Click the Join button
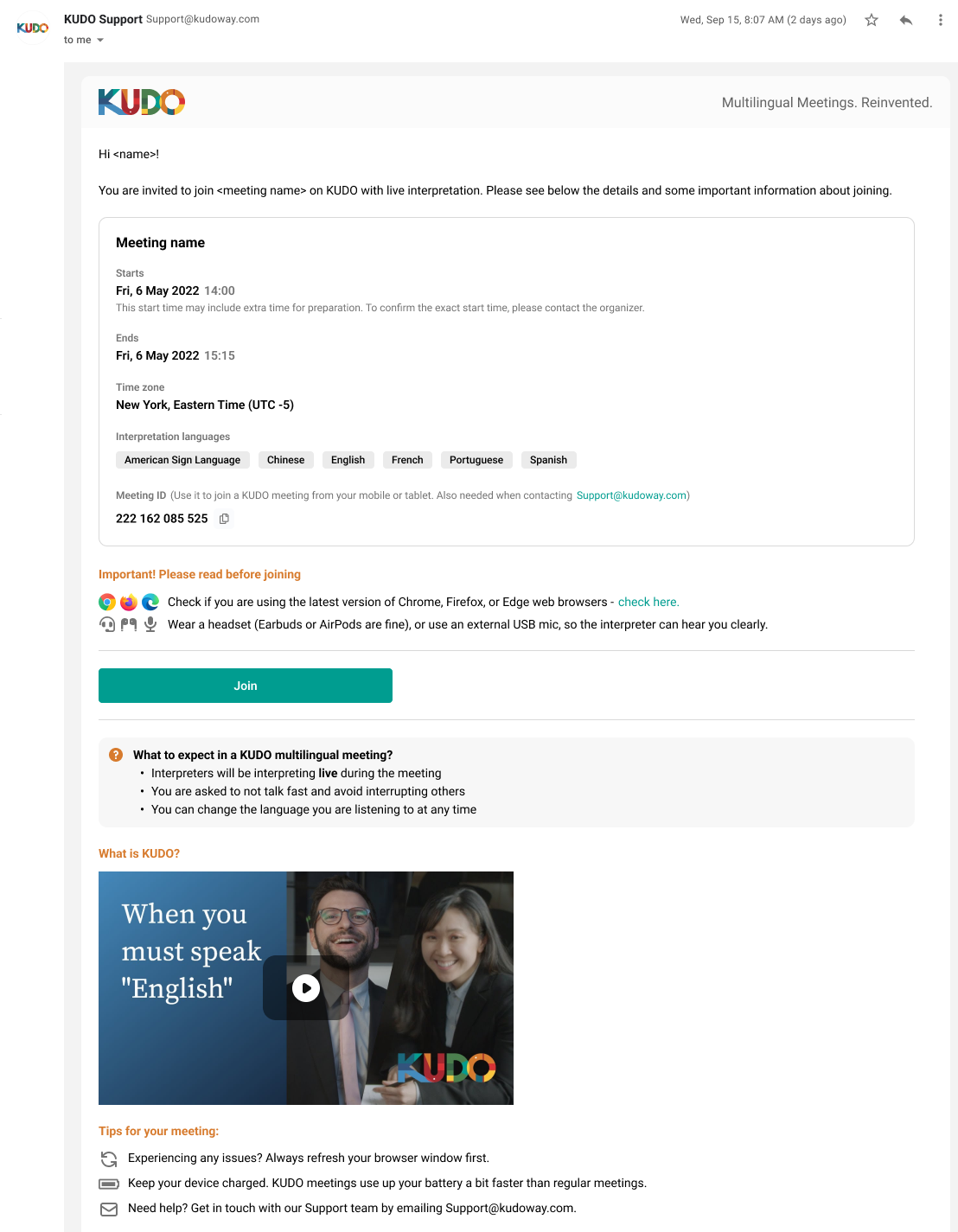Screen dimensions: 958x1232 pyautogui.click(x=246, y=686)
